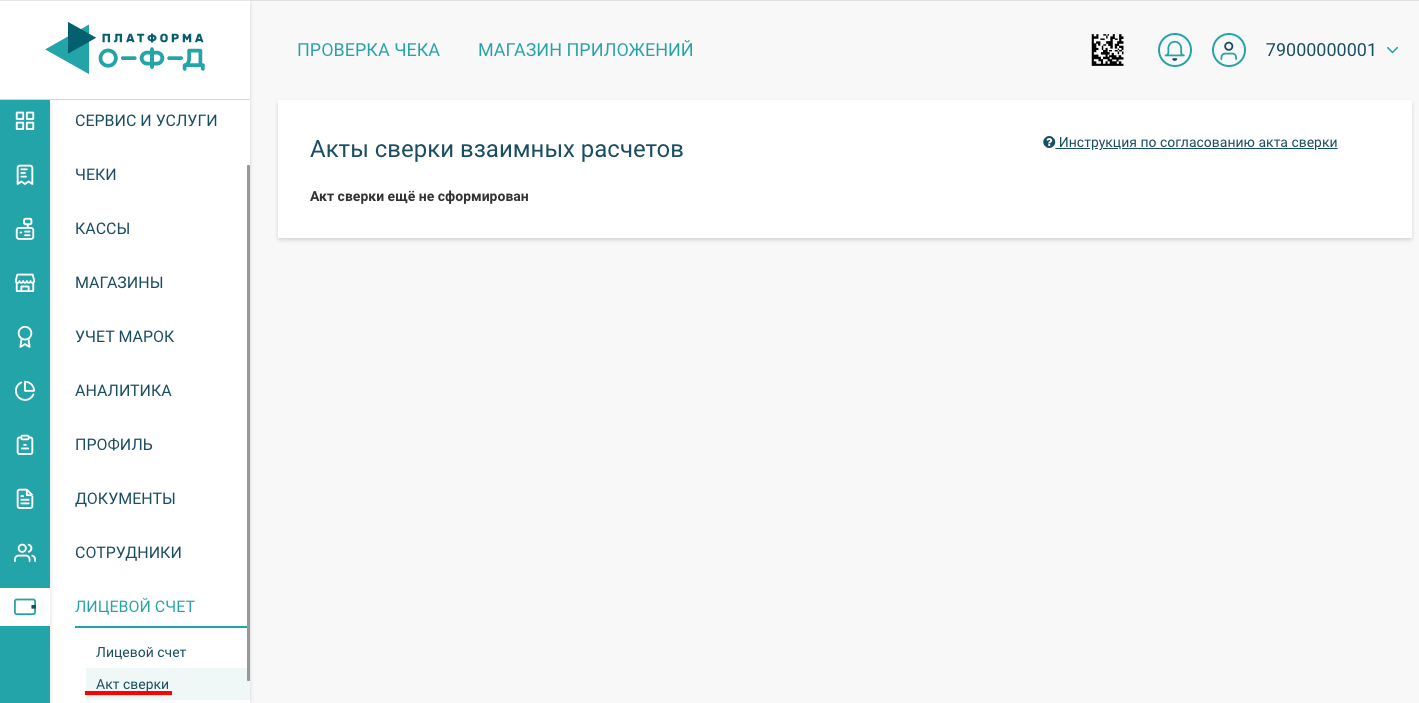Click the wallet icon beside ЛИЦЕВОЙ СЧЕТ
This screenshot has height=703, width=1419.
[25, 607]
